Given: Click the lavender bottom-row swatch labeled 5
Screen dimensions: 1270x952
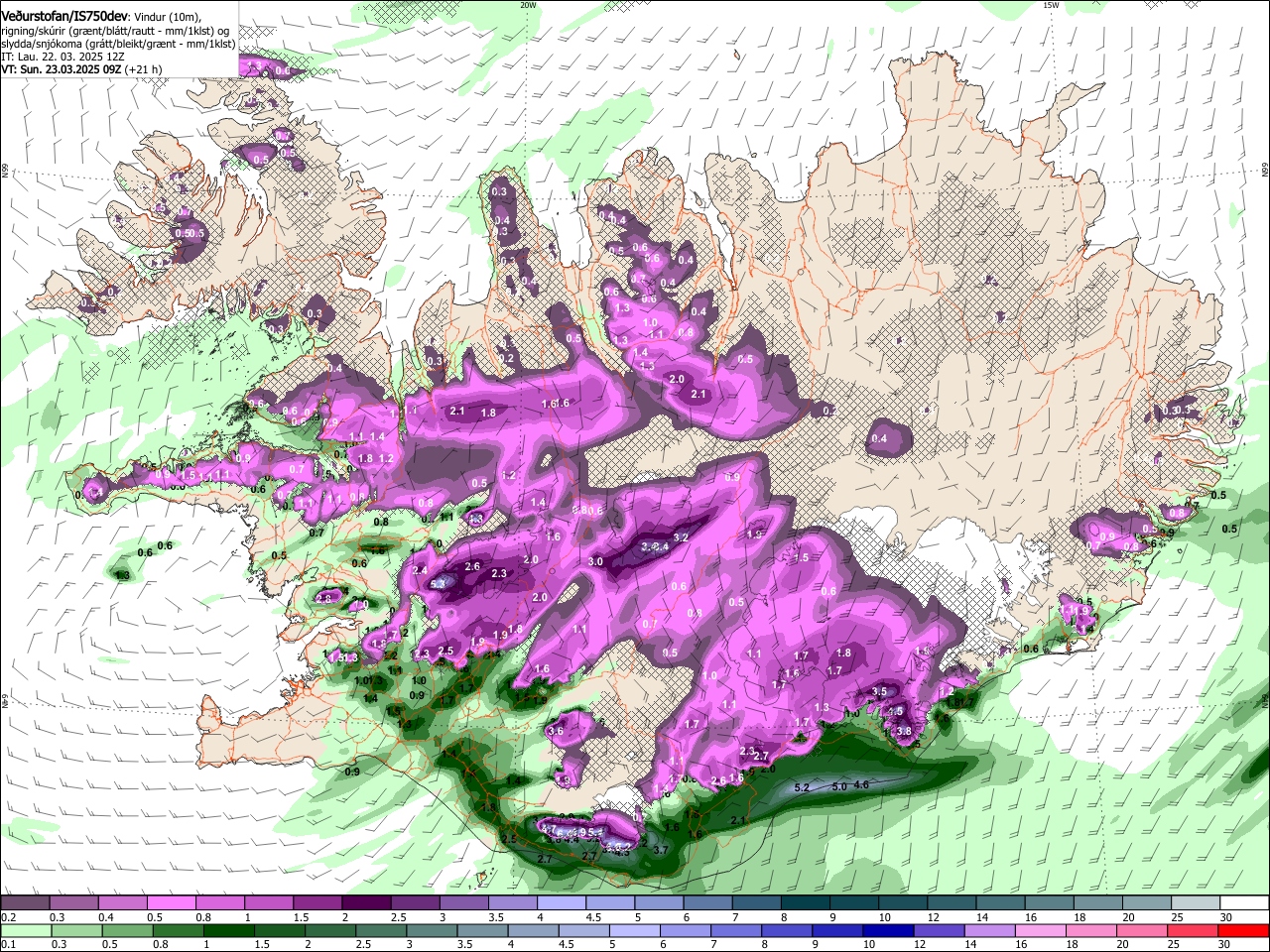Looking at the screenshot, I should click(636, 930).
